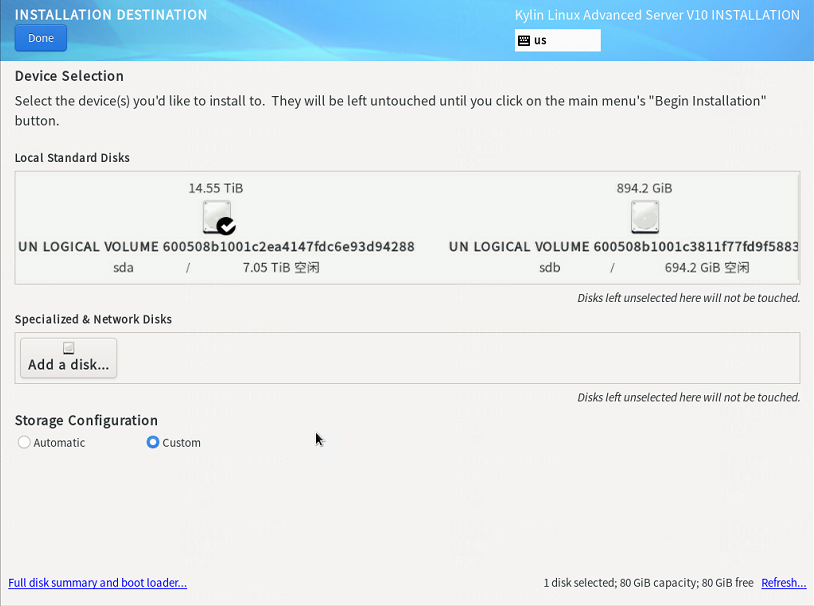Click the keyboard icon beside us

[x=524, y=41]
